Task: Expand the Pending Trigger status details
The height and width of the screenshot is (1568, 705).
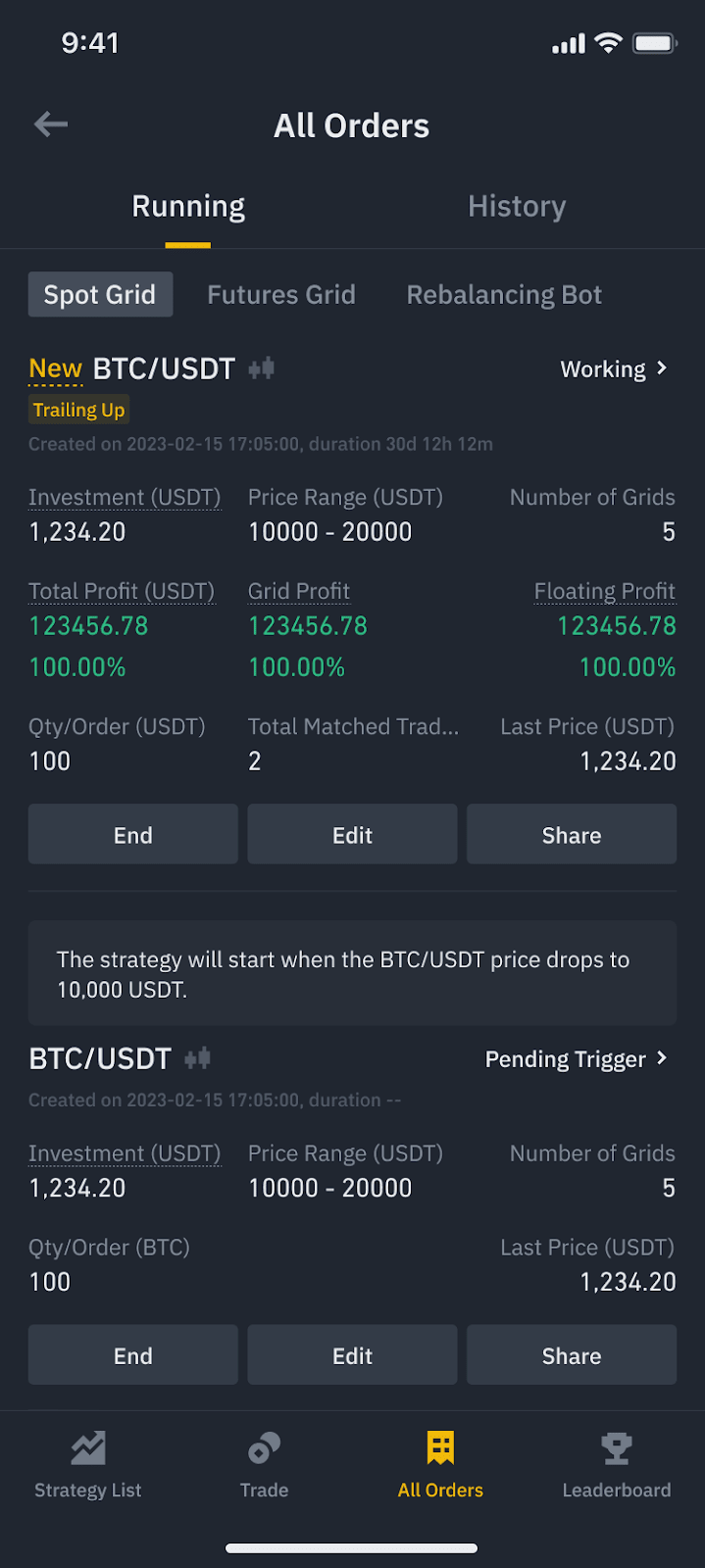Action: pyautogui.click(x=577, y=1059)
